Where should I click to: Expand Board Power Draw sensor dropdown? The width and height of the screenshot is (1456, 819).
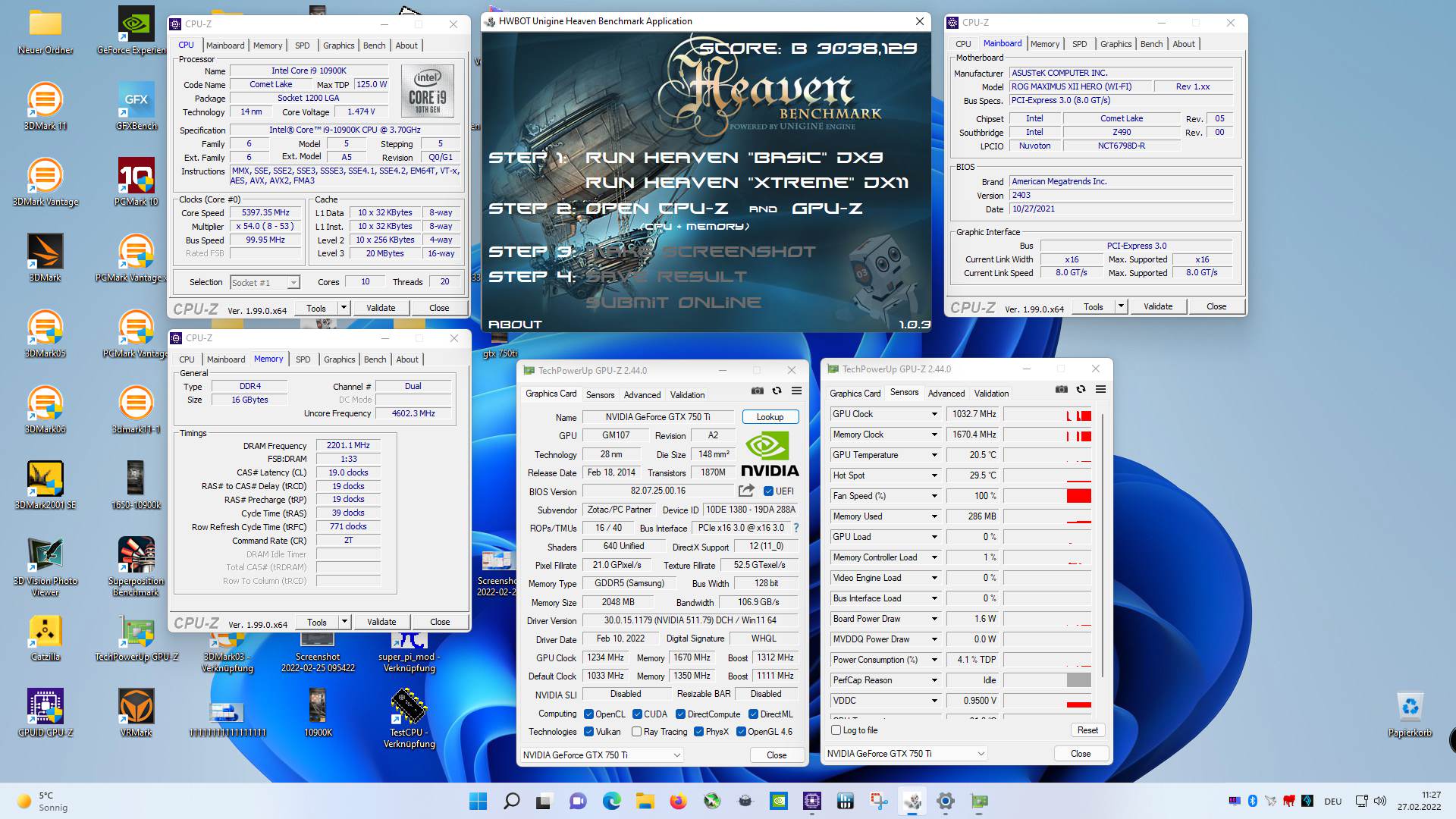(x=934, y=619)
